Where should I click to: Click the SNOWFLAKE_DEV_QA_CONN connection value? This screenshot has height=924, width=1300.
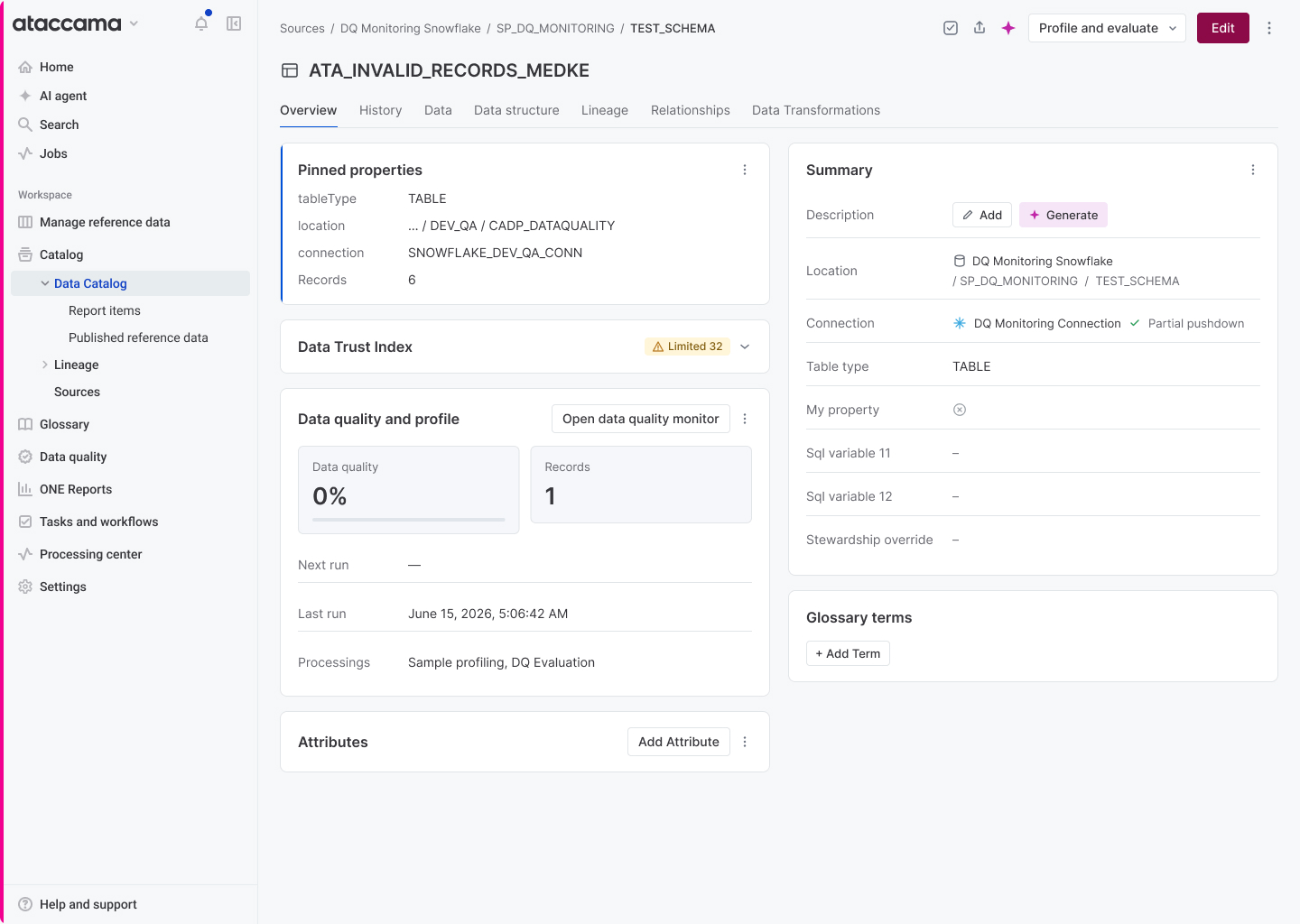click(x=495, y=253)
